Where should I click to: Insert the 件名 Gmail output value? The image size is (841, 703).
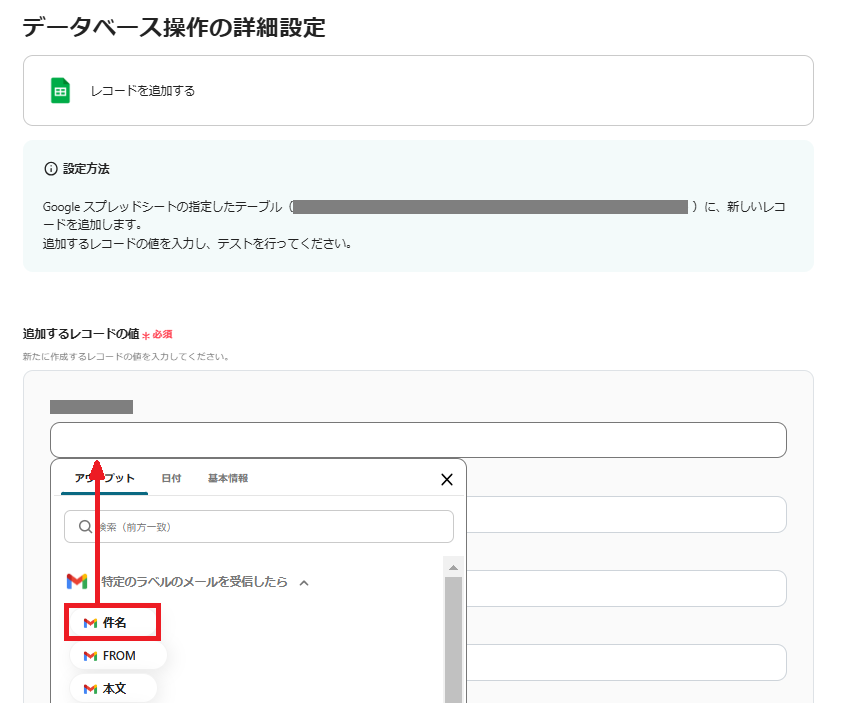point(112,622)
